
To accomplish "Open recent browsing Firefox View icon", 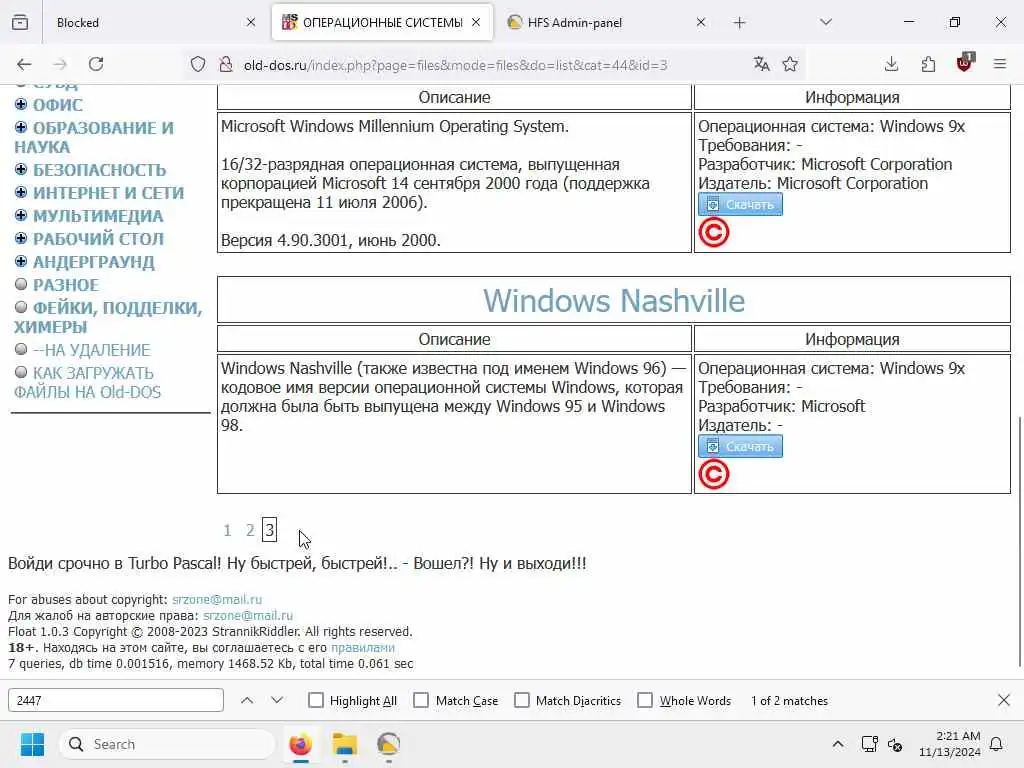I will coord(20,22).
